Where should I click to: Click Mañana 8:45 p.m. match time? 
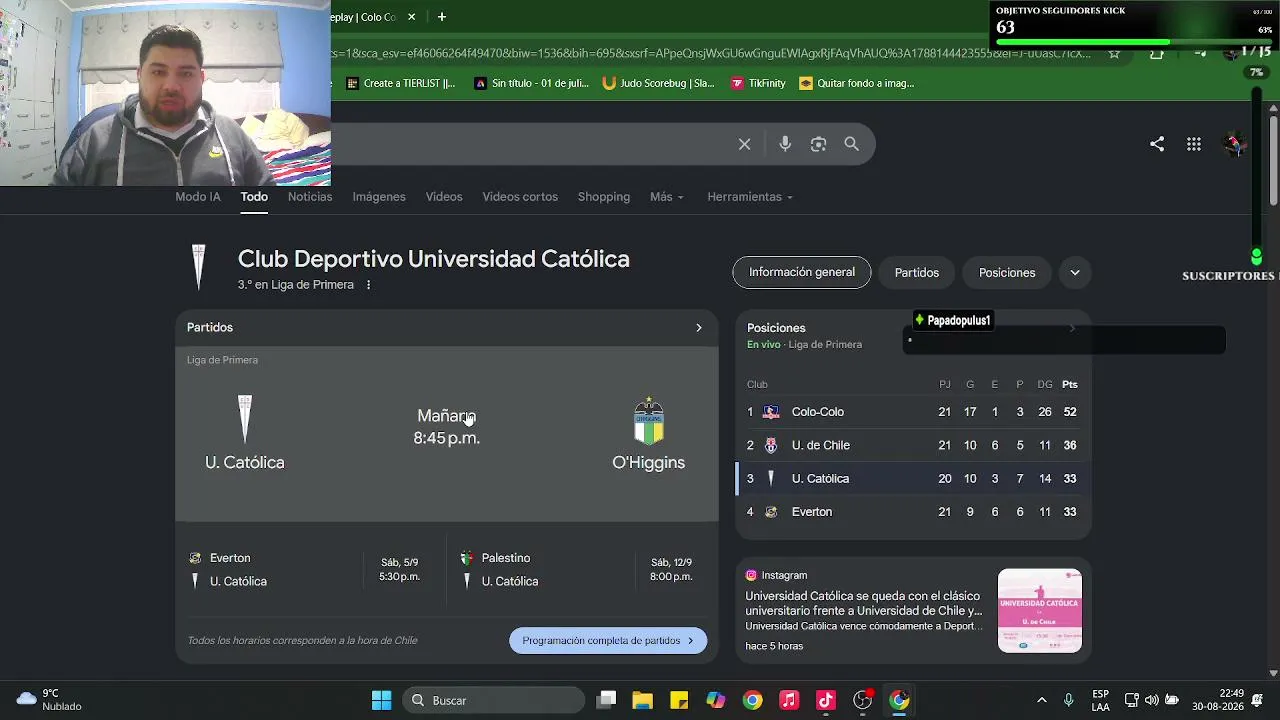click(447, 427)
